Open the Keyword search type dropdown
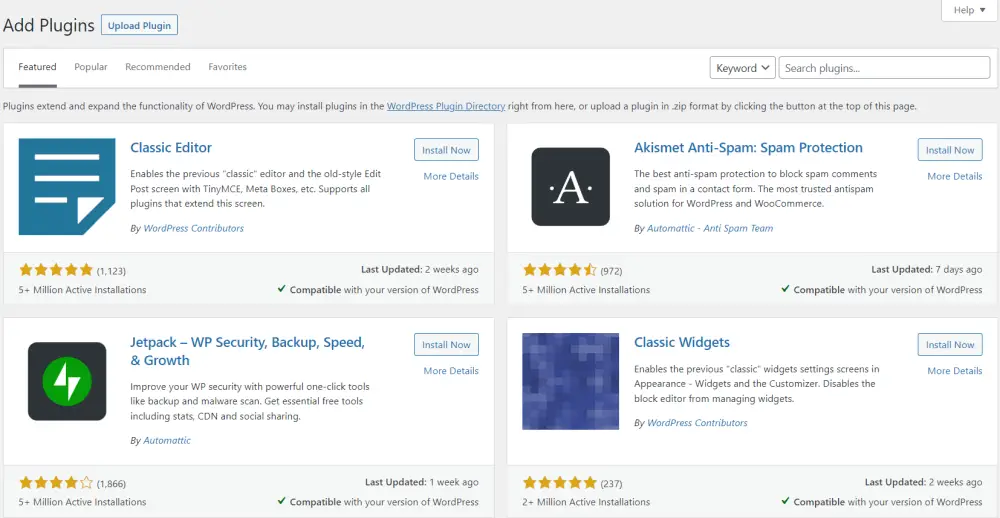The image size is (1000, 518). pyautogui.click(x=742, y=68)
